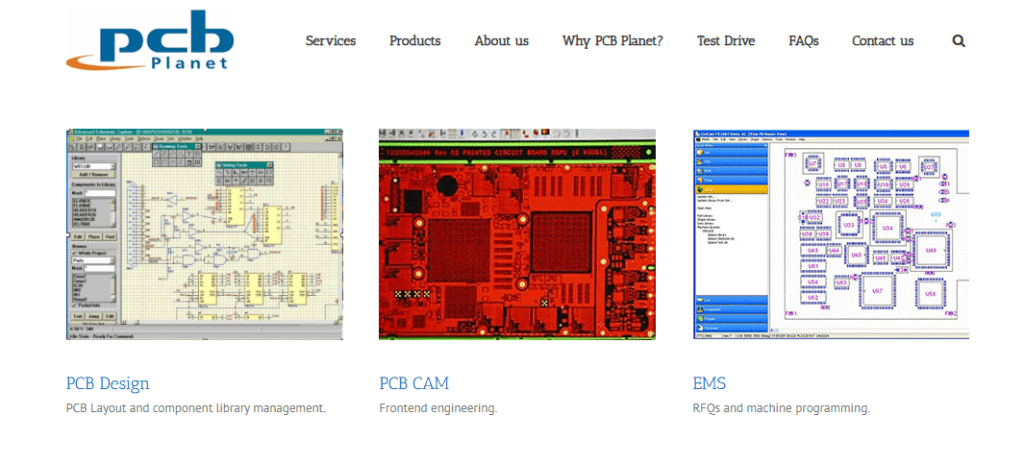Screen dimensions: 1024x465
Task: Open the PCB Design heading link
Action: (107, 383)
